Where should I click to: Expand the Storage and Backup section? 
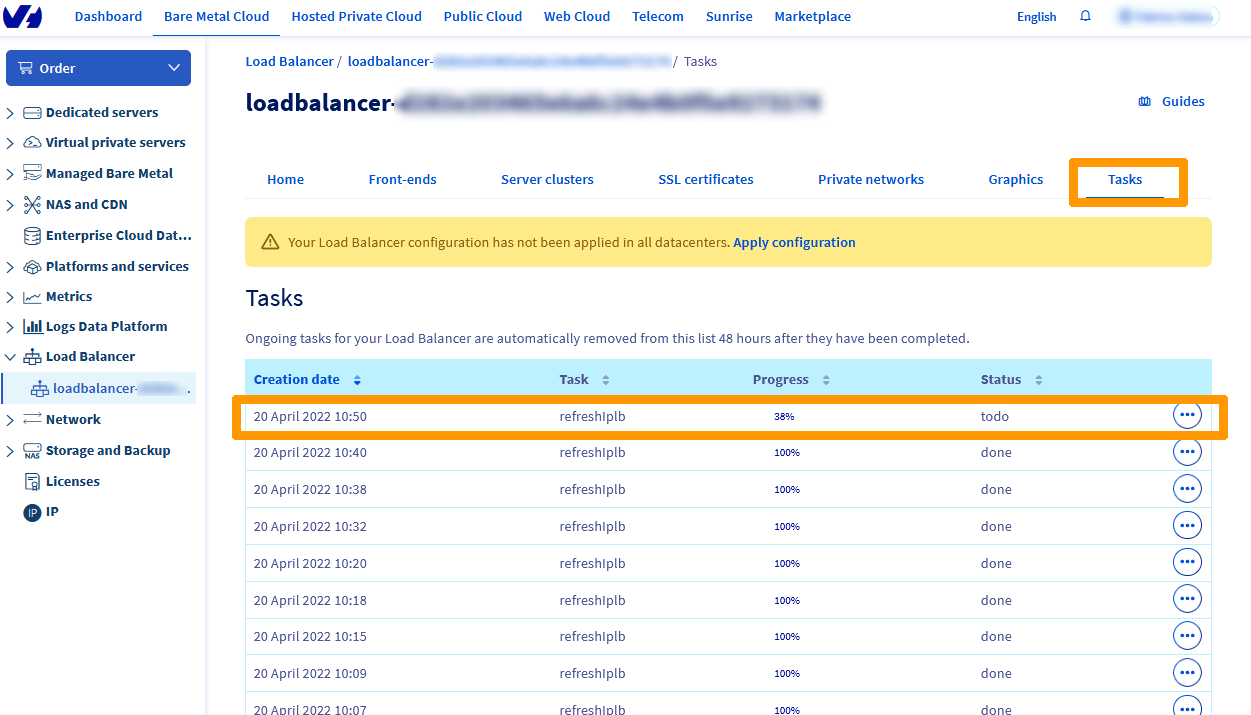pyautogui.click(x=12, y=450)
